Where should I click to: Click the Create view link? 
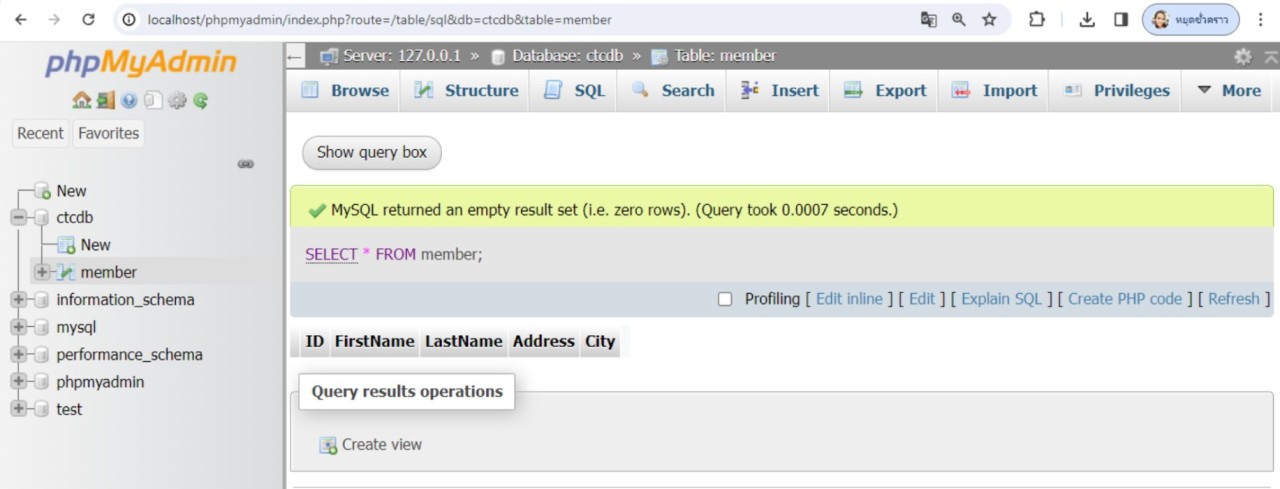point(381,445)
